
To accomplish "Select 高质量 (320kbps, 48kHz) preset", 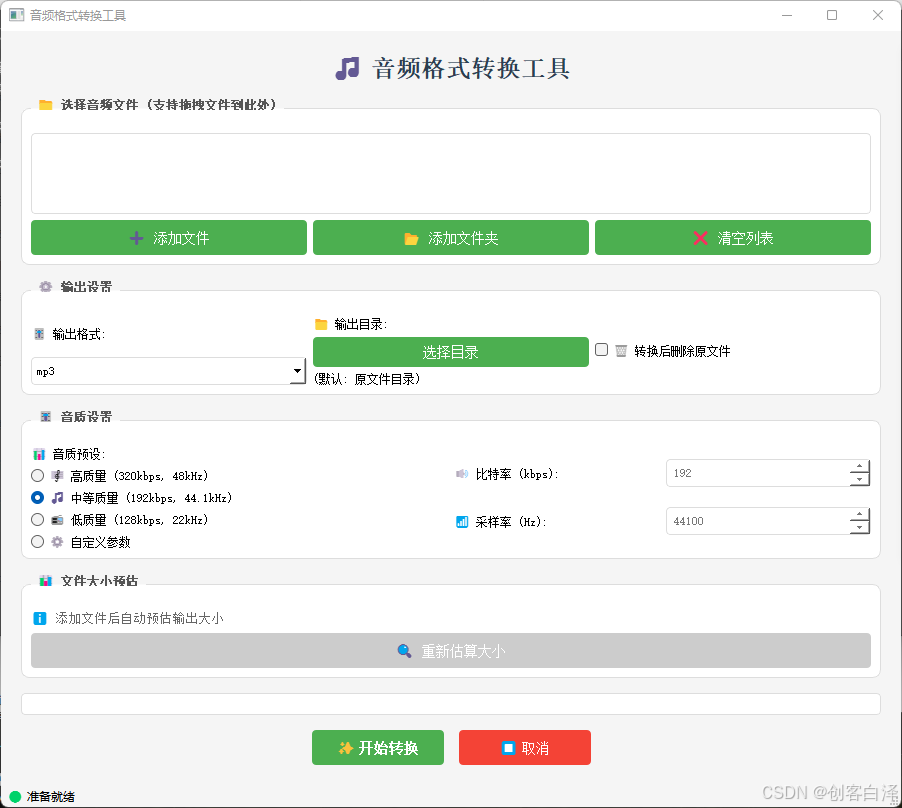I will (37, 476).
